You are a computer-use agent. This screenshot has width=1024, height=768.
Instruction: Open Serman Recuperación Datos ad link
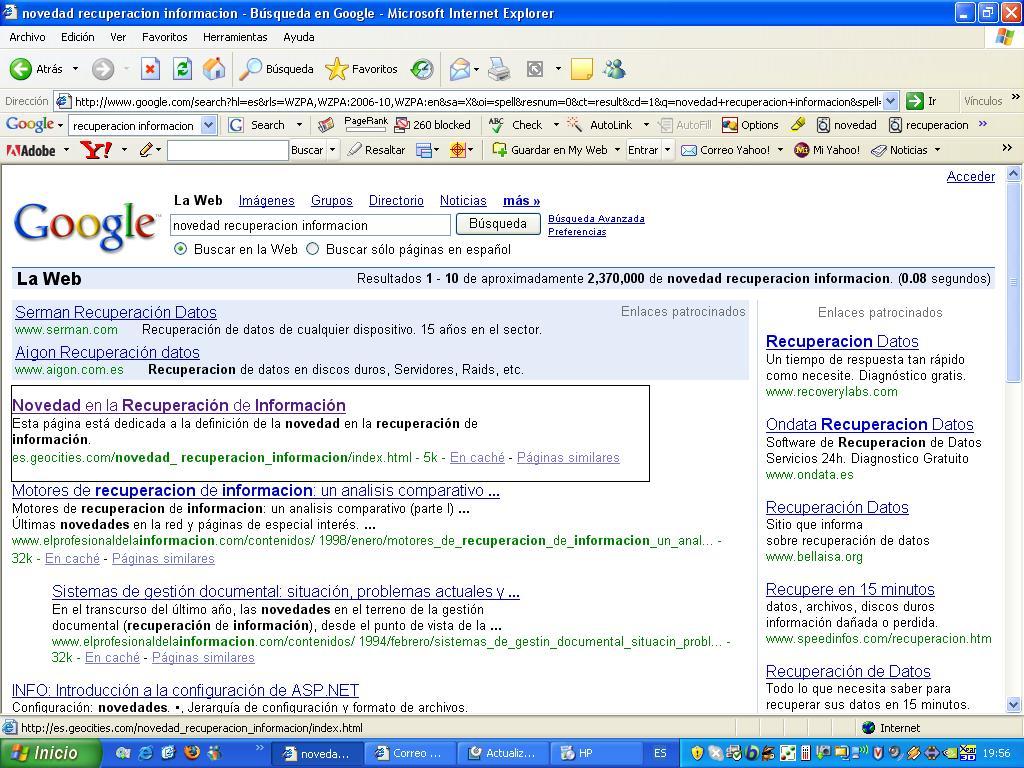pyautogui.click(x=116, y=312)
